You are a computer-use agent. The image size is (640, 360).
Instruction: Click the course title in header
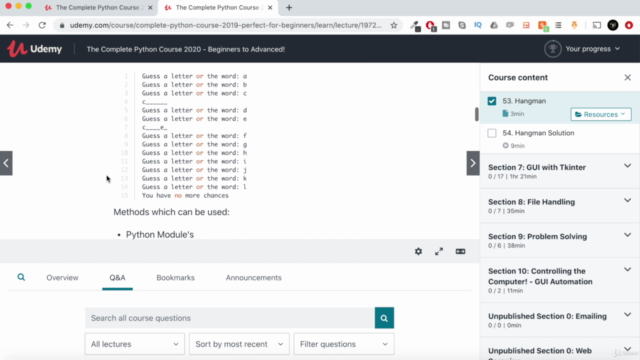[186, 49]
